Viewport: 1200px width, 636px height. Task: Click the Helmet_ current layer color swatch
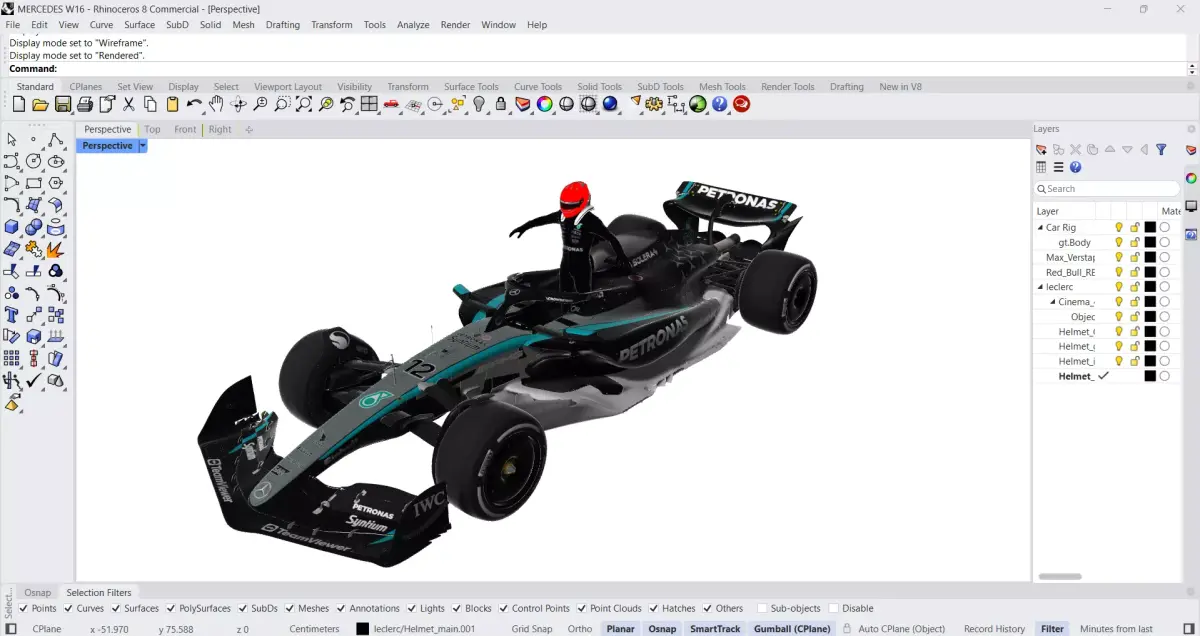1150,376
